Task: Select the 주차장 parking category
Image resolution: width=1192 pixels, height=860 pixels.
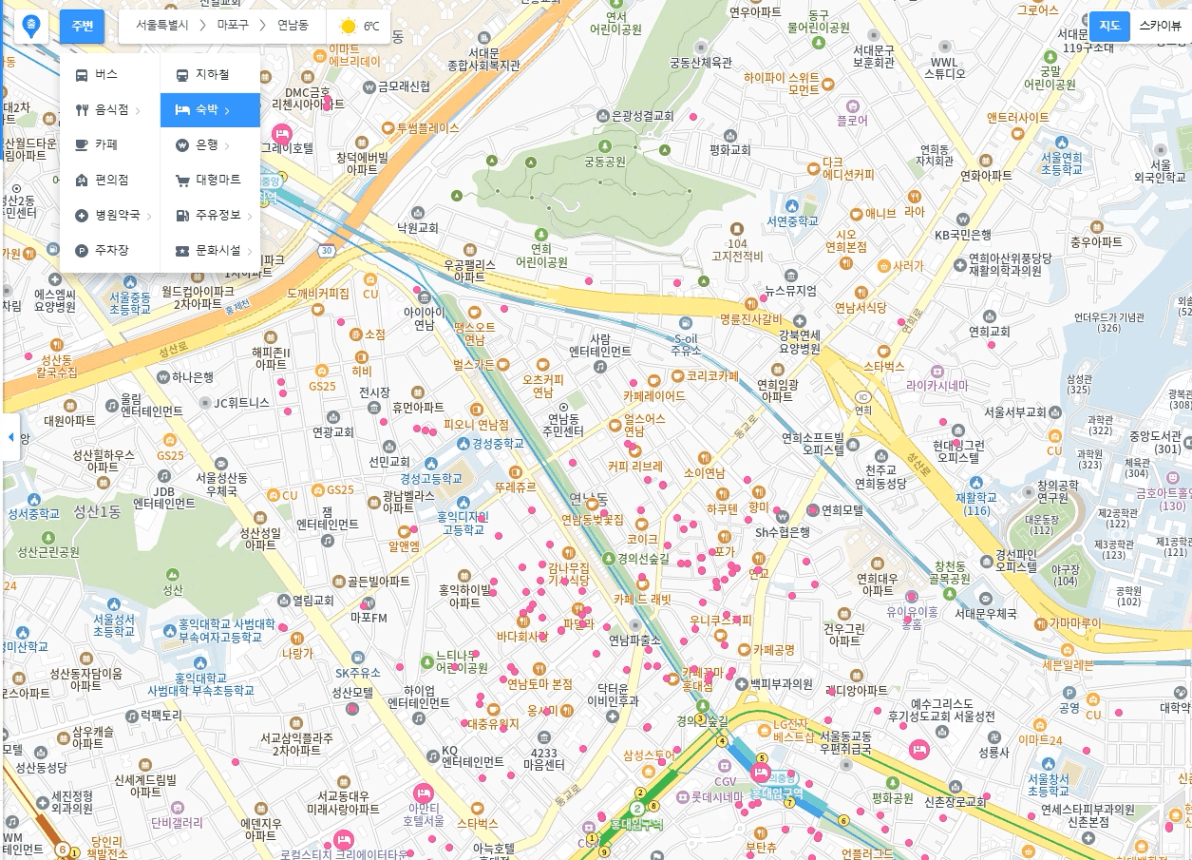Action: click(109, 250)
